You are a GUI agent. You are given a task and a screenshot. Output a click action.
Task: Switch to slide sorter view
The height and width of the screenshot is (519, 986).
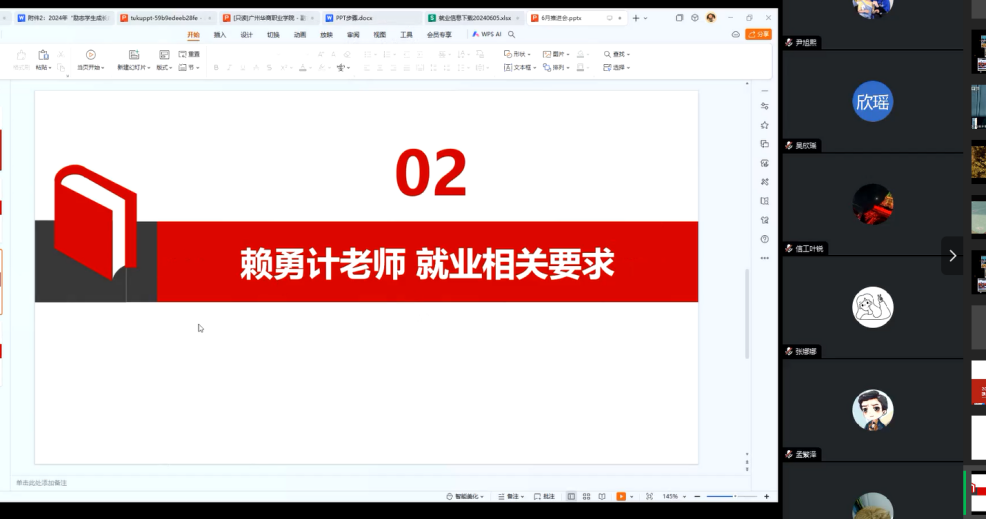(x=585, y=497)
